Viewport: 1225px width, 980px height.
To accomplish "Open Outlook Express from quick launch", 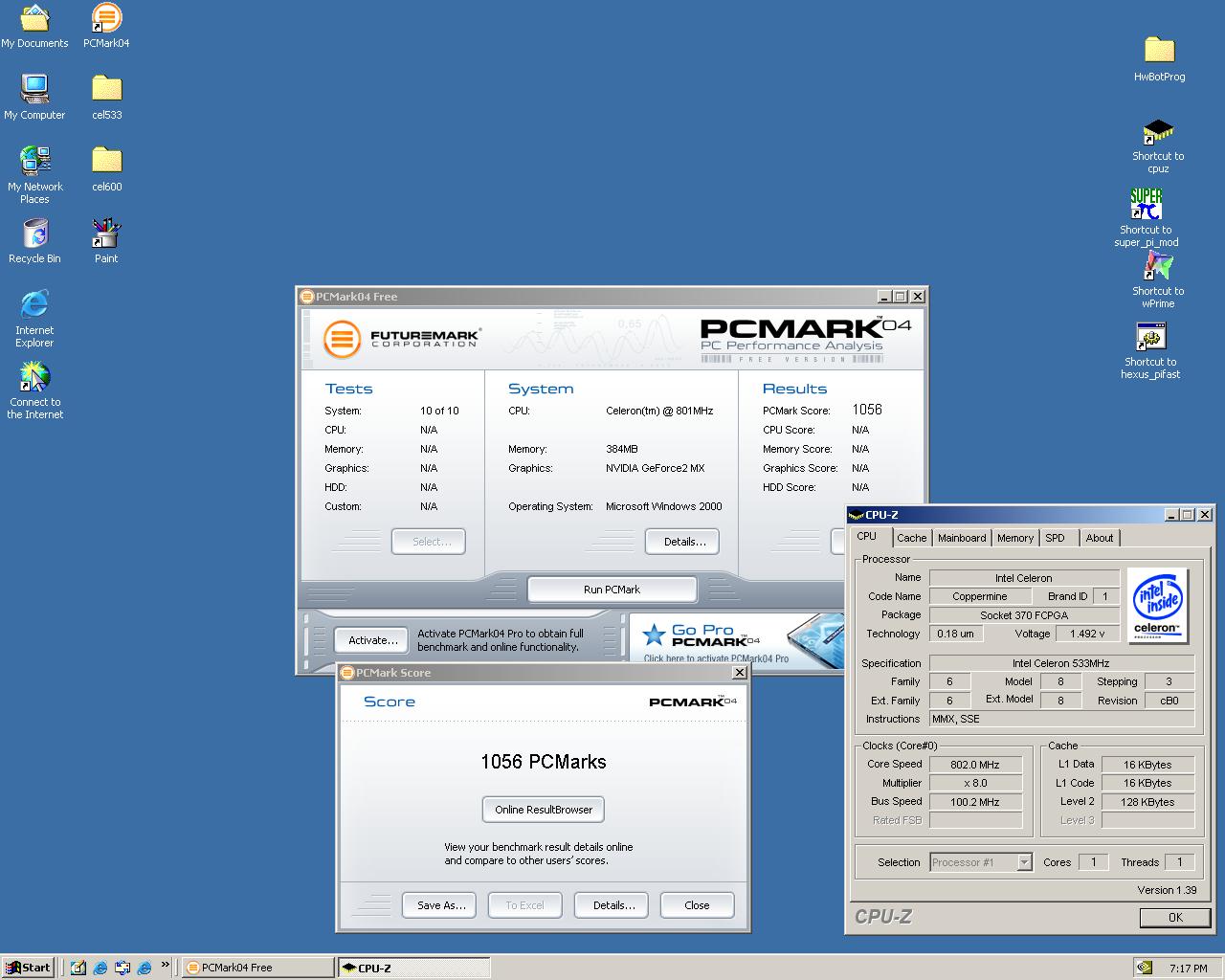I will (122, 968).
